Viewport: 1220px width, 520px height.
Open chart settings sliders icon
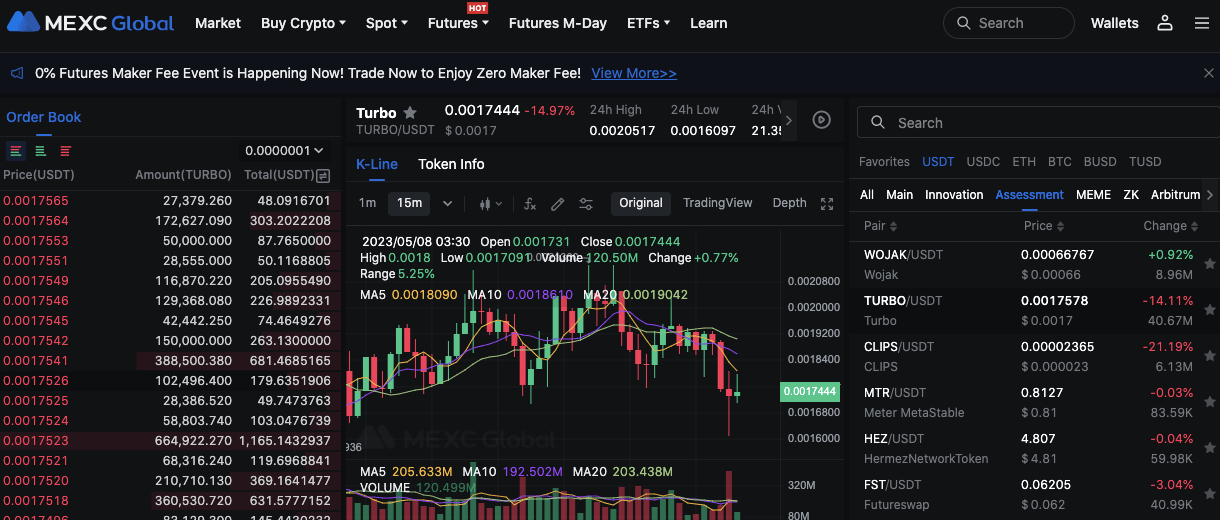click(x=586, y=203)
